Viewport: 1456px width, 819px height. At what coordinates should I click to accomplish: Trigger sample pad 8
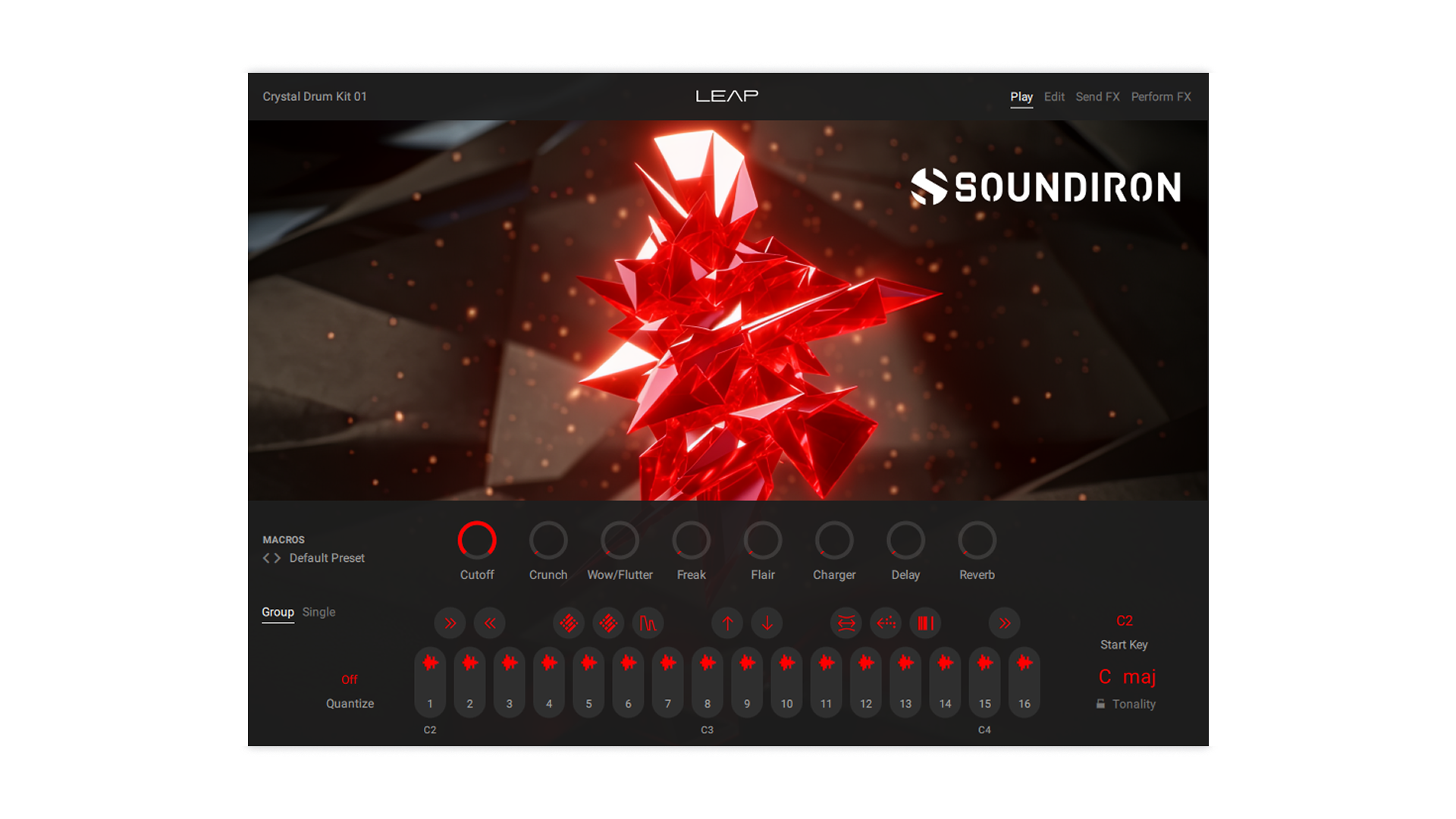(x=708, y=682)
